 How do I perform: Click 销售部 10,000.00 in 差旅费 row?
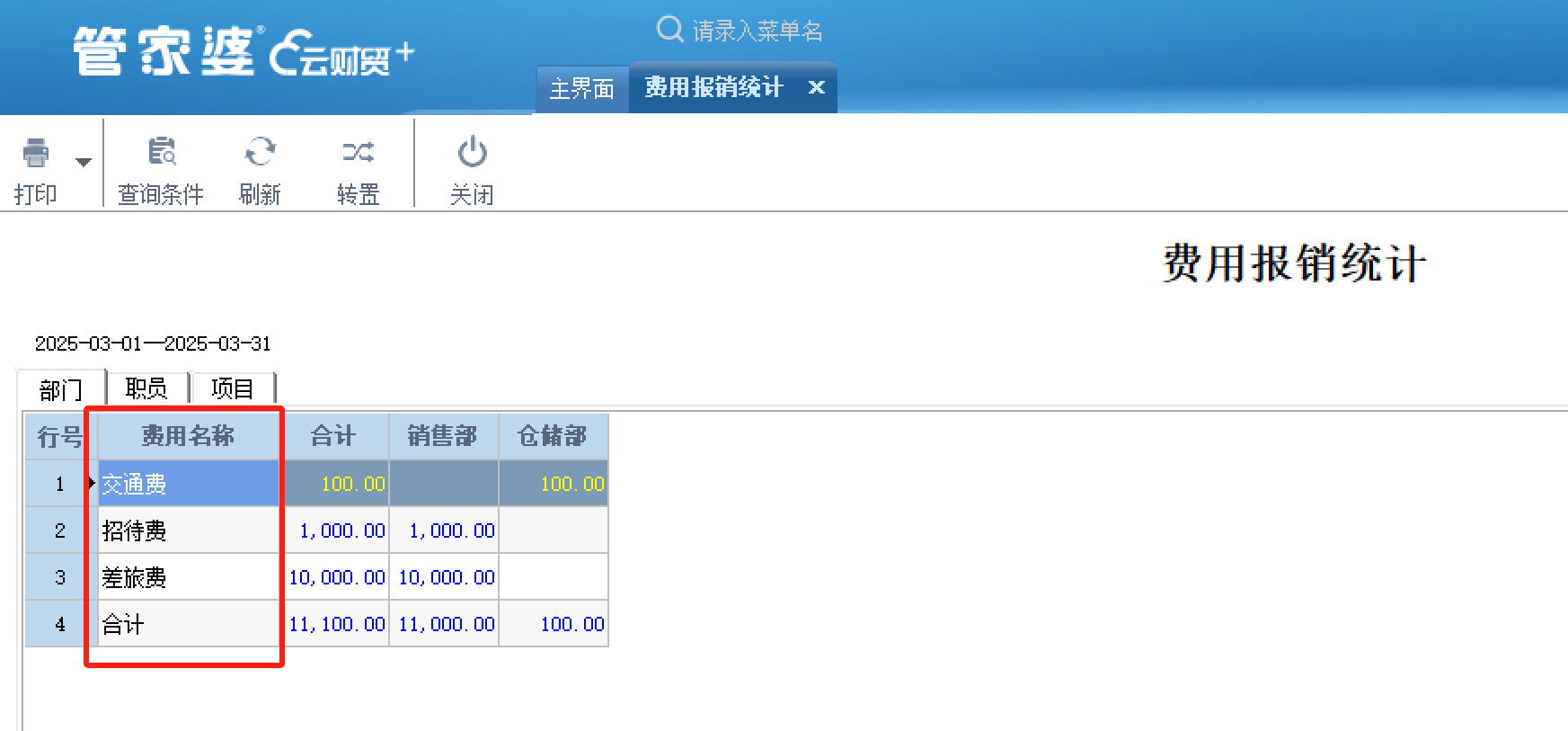click(x=444, y=577)
